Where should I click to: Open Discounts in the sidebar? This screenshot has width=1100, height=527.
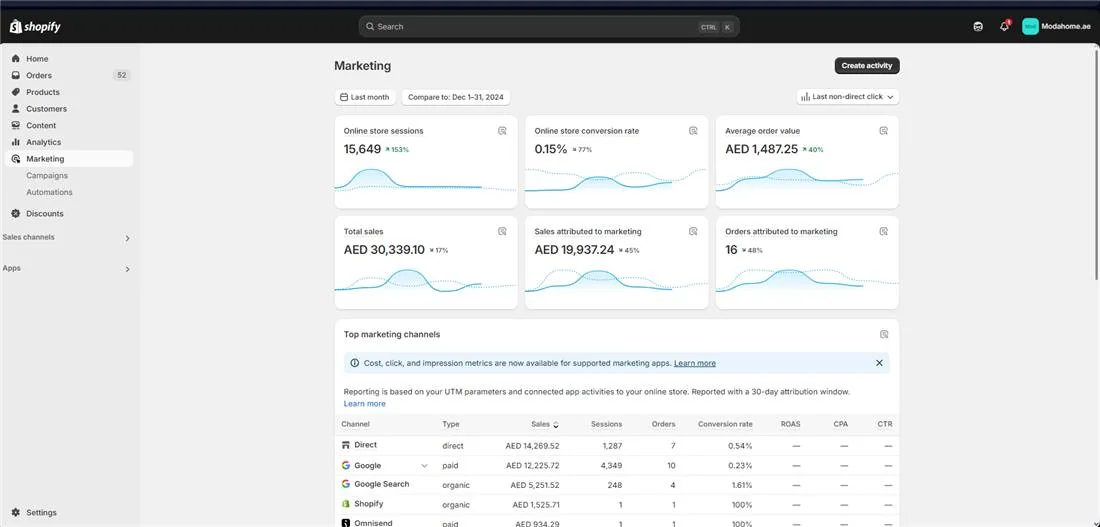tap(68, 213)
